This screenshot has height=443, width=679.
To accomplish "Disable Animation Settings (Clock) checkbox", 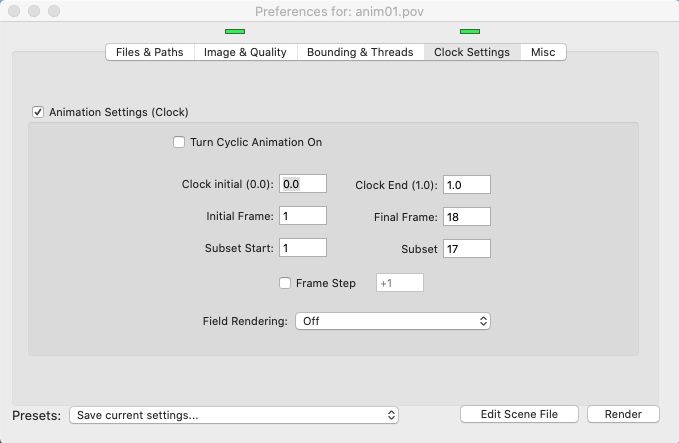I will pos(39,112).
